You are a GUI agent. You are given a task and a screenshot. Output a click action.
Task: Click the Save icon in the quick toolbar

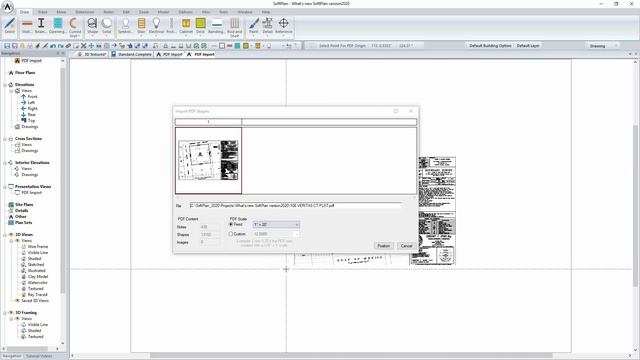(7, 46)
